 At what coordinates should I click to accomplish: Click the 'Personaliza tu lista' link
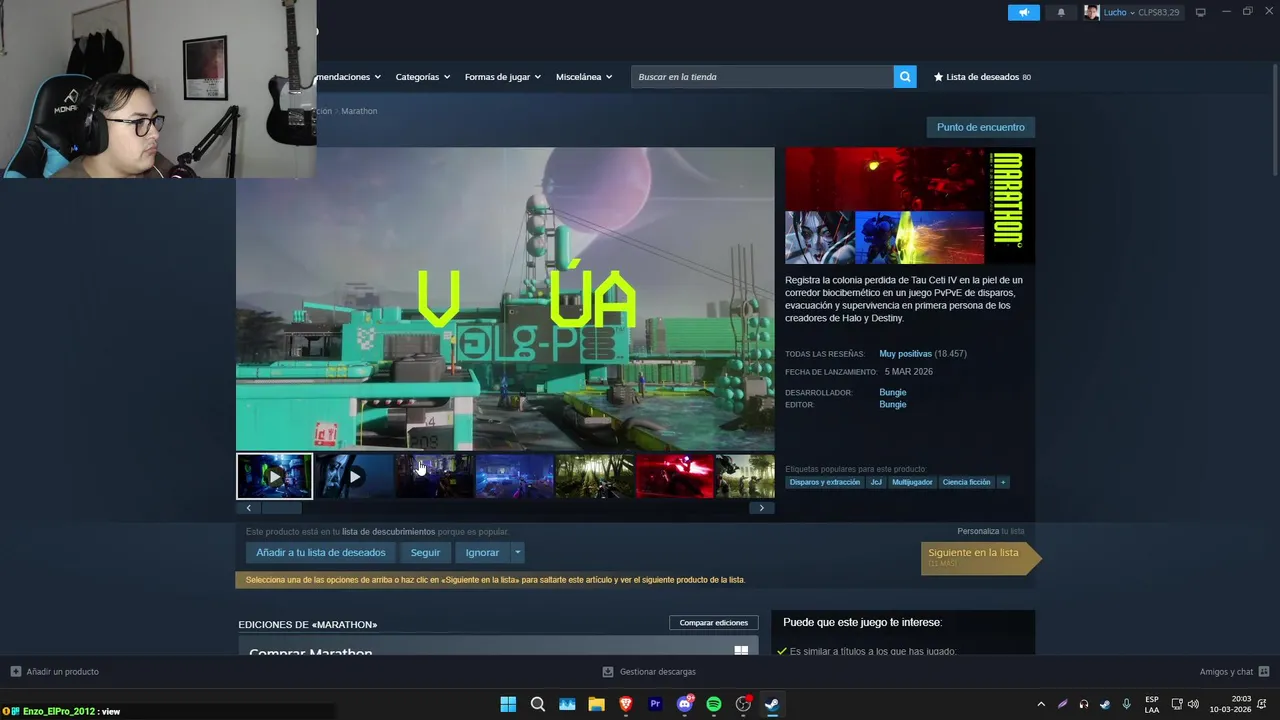click(x=990, y=531)
